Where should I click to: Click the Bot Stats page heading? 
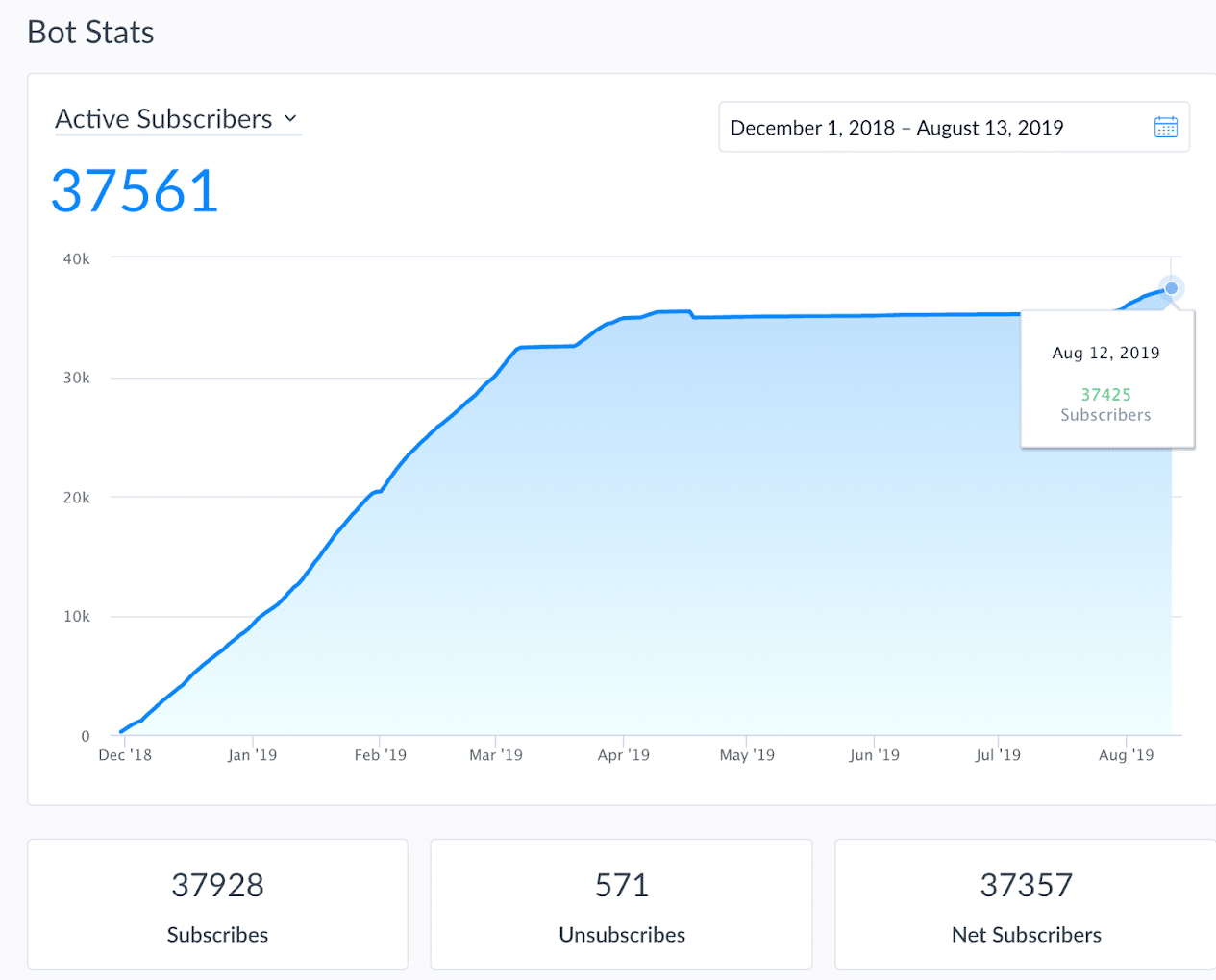coord(90,33)
